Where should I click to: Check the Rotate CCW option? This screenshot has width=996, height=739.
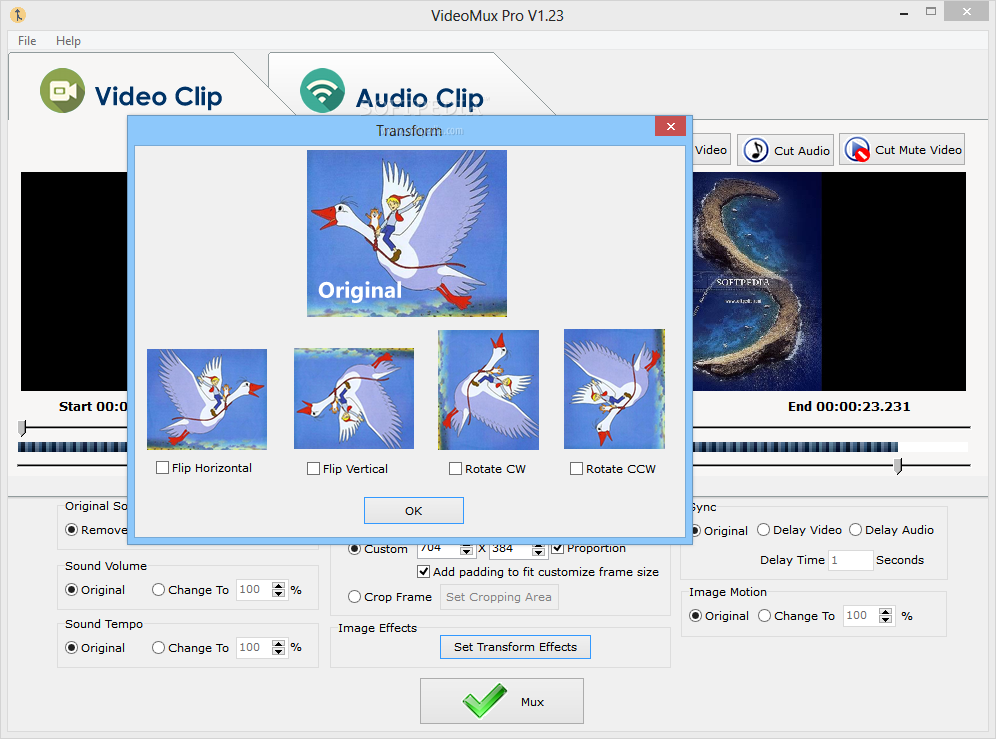[x=576, y=468]
